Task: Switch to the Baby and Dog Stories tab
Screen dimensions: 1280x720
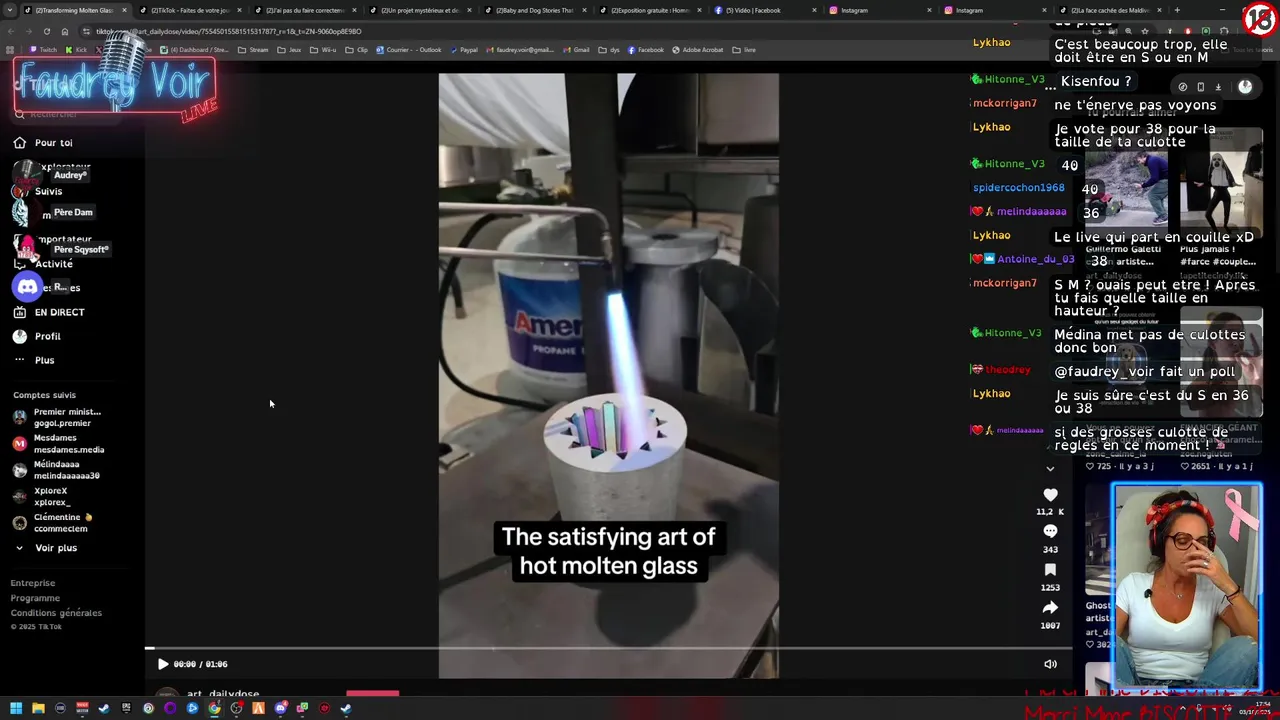Action: pyautogui.click(x=535, y=10)
